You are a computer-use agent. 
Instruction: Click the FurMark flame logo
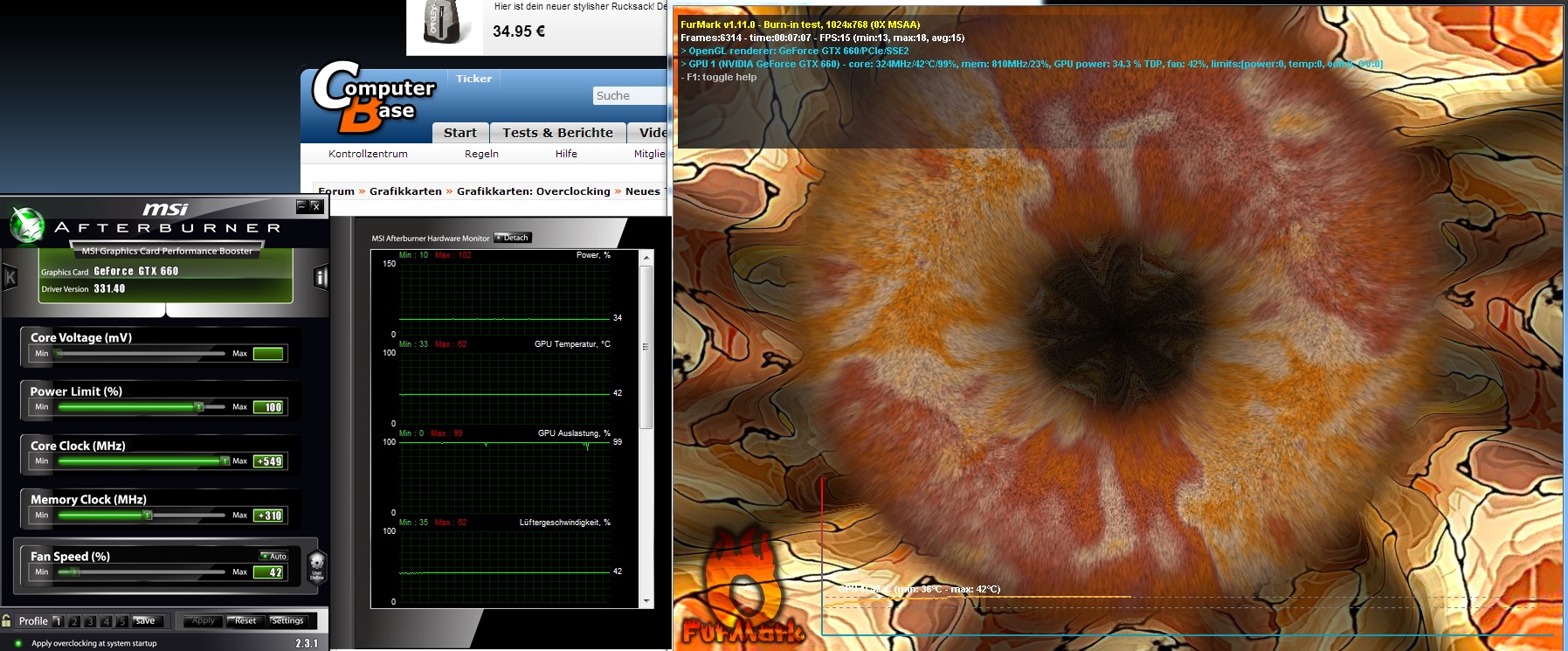click(743, 586)
